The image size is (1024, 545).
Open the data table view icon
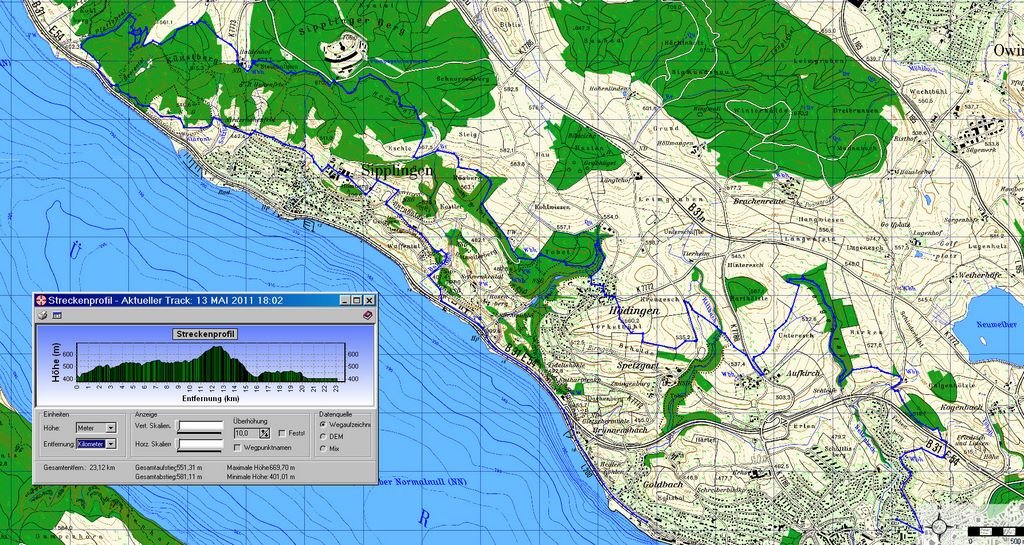(x=57, y=315)
